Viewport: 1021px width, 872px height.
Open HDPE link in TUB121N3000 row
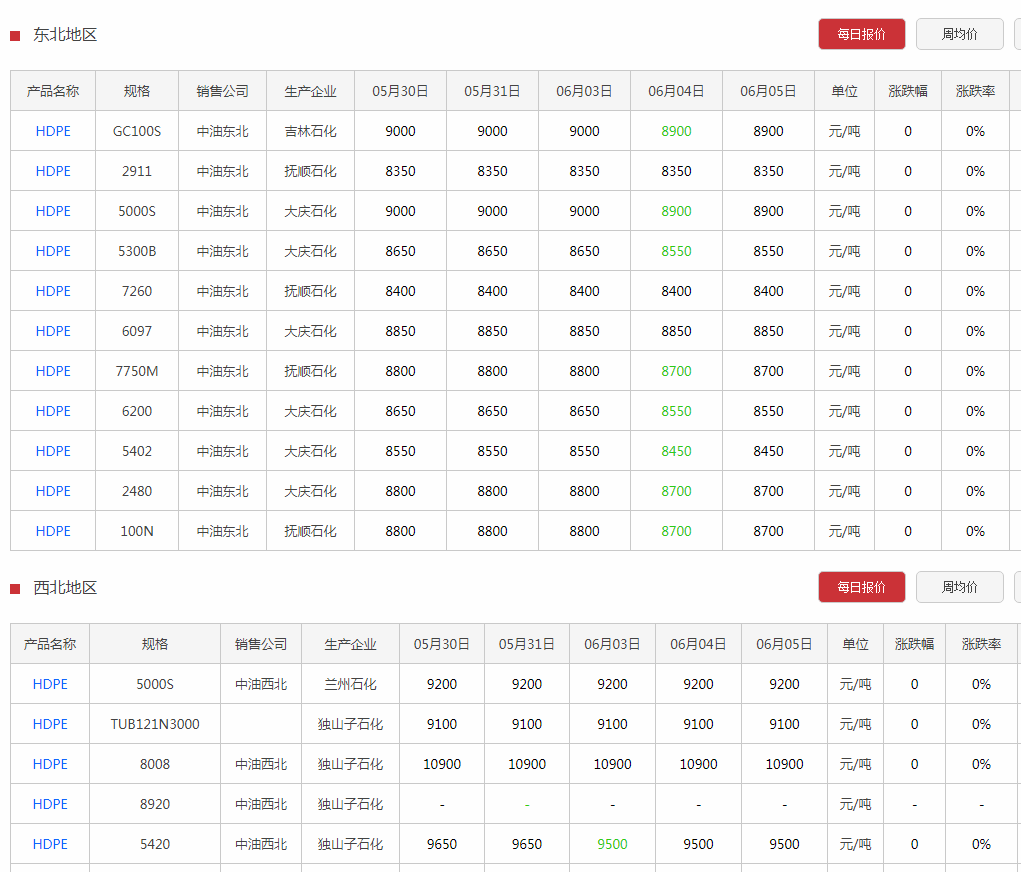tap(50, 724)
